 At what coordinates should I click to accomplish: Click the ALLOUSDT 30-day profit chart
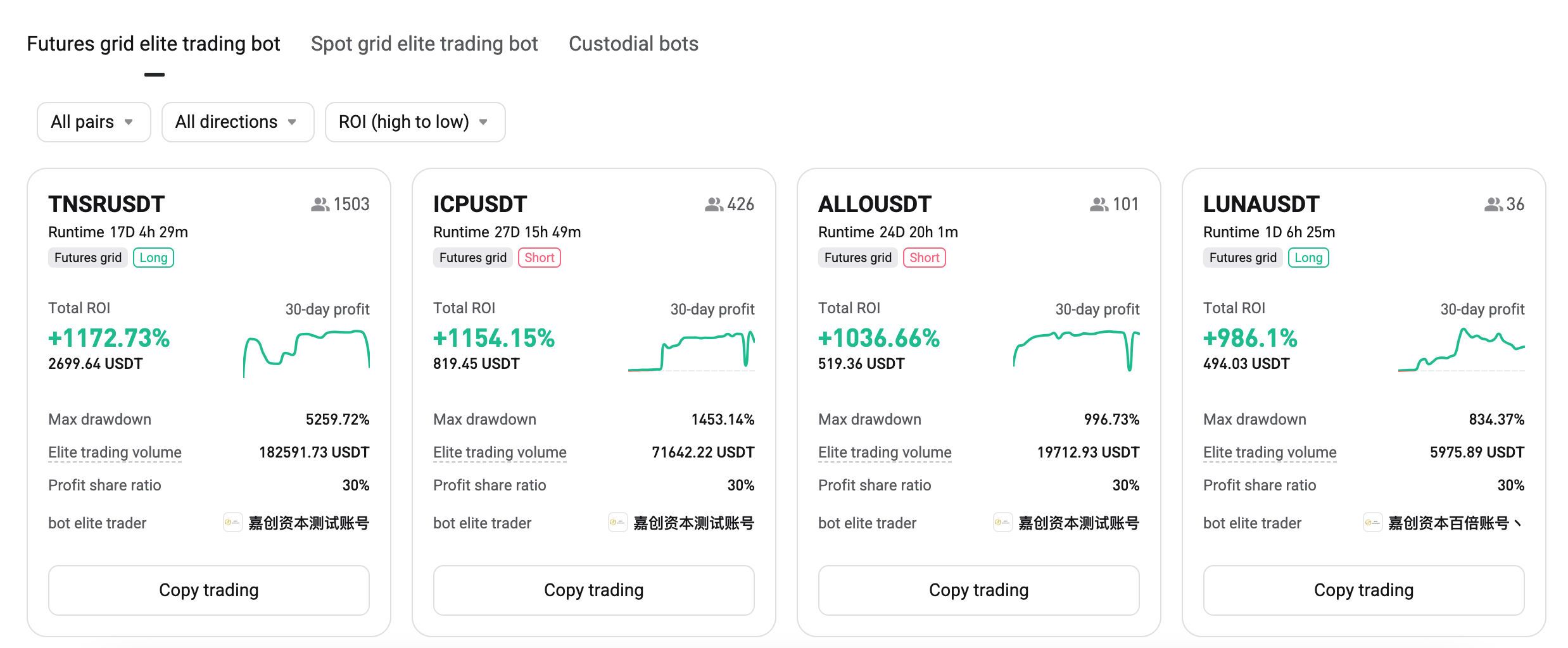[x=1076, y=350]
